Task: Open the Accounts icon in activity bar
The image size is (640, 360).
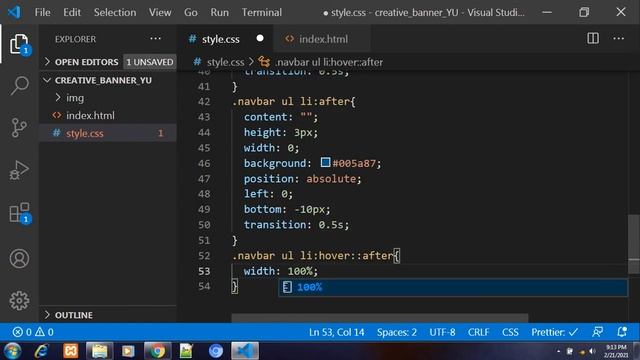Action: [x=19, y=258]
